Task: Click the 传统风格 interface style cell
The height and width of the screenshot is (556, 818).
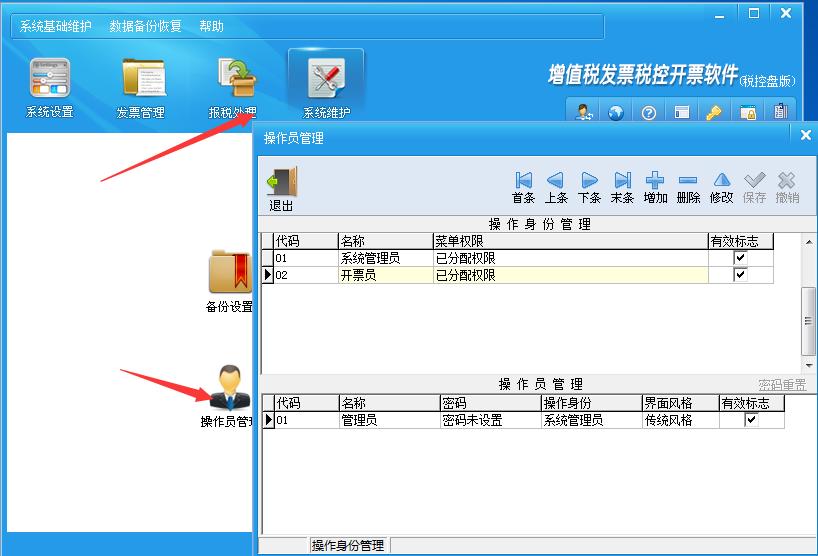Action: [681, 420]
